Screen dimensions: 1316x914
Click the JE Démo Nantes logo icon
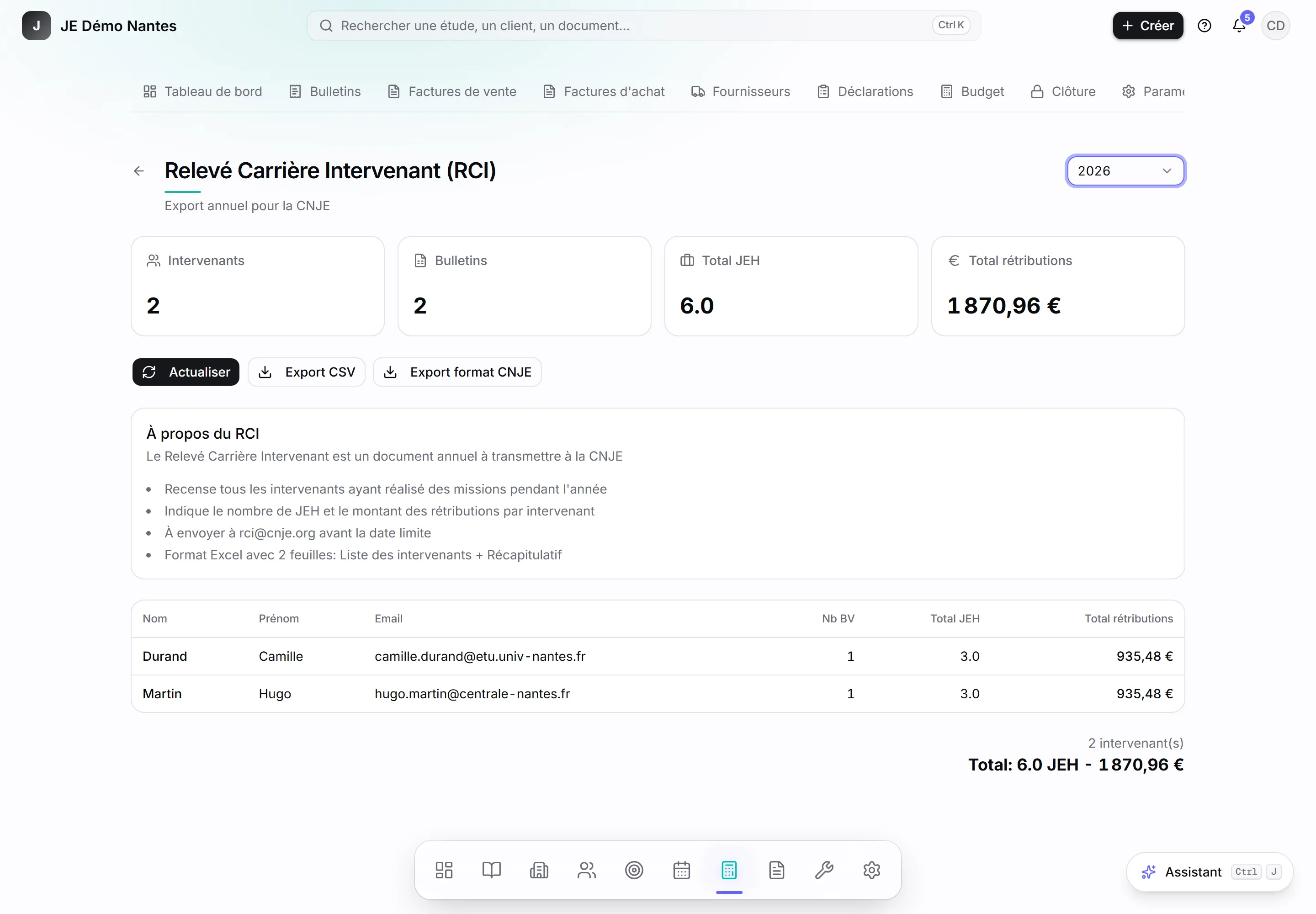36,26
